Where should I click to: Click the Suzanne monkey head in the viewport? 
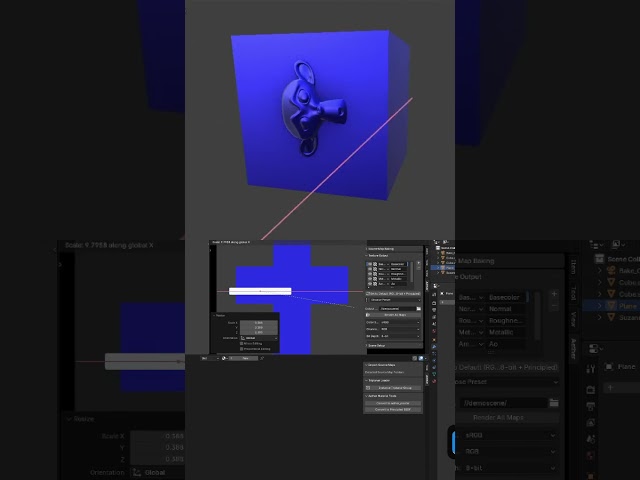(312, 108)
